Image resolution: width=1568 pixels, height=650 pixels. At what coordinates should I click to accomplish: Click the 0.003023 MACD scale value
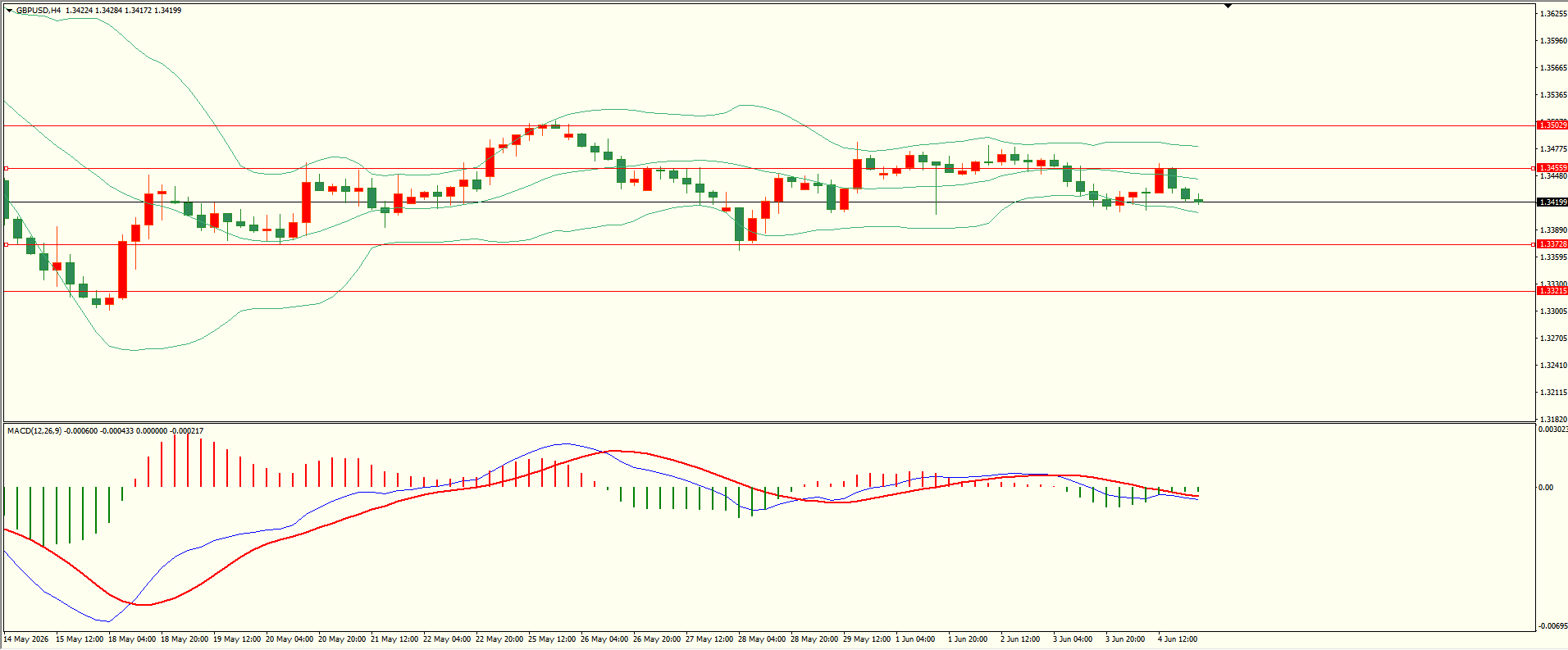1553,430
